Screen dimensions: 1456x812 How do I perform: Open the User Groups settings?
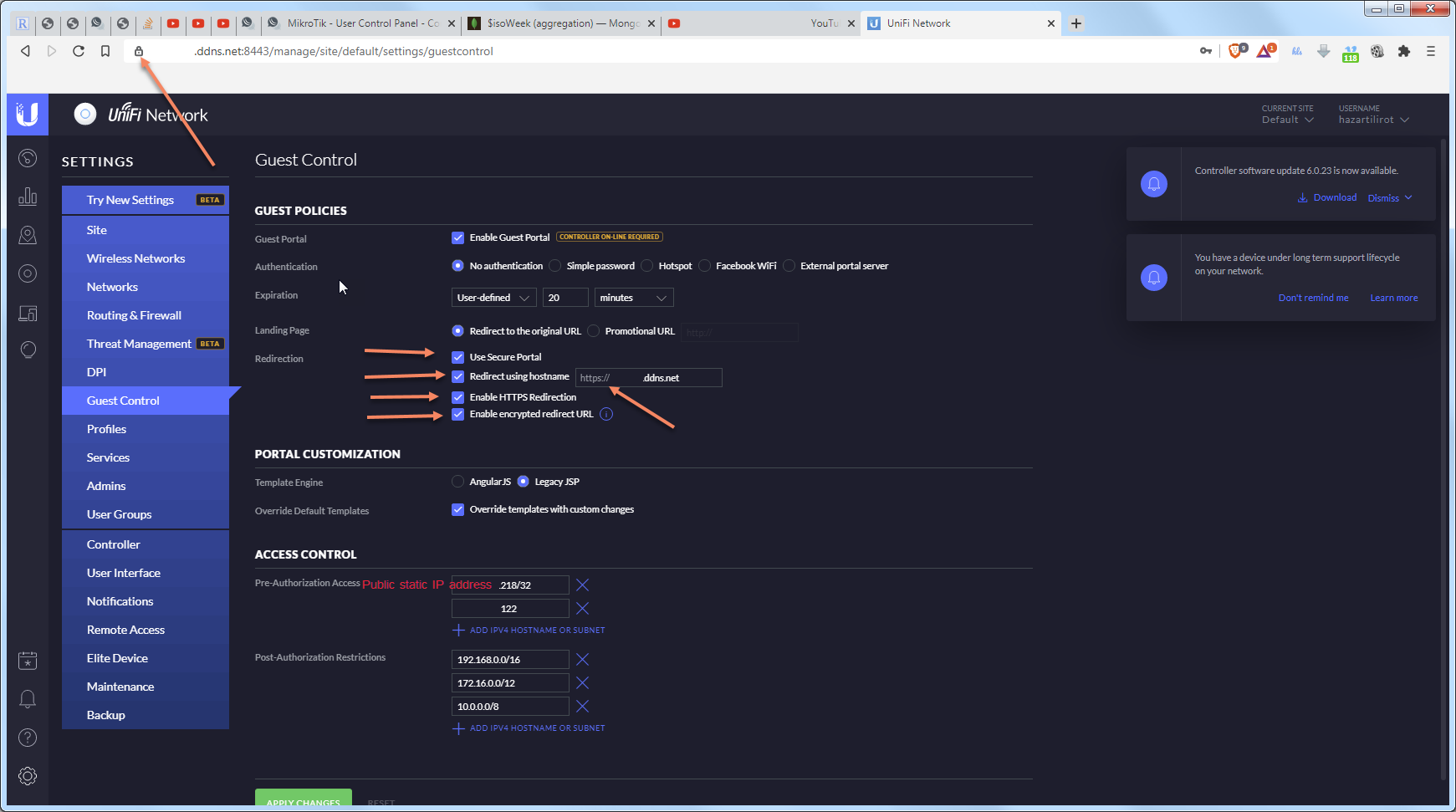point(146,514)
